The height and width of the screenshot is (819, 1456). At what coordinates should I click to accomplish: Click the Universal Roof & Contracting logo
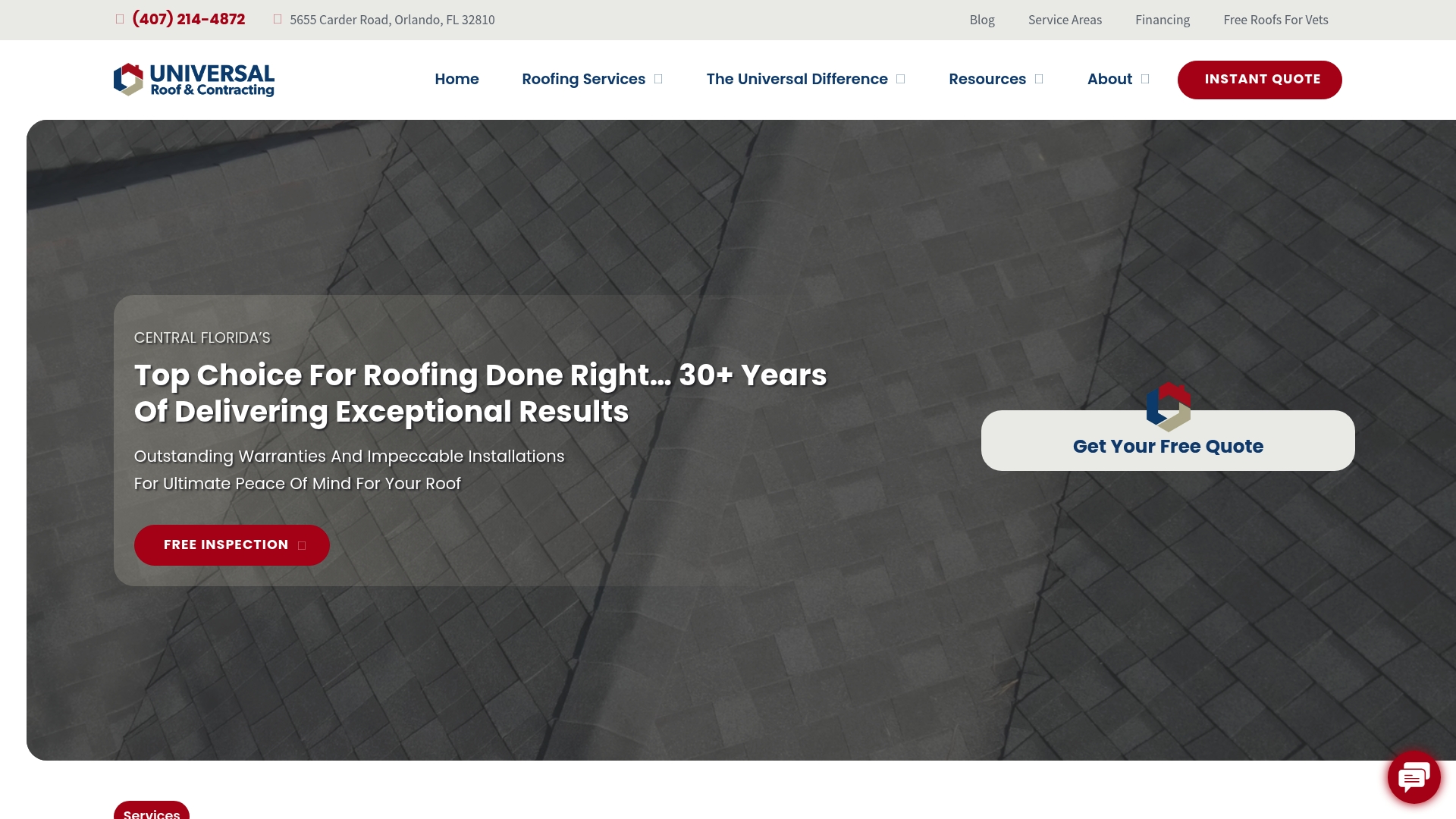(194, 80)
